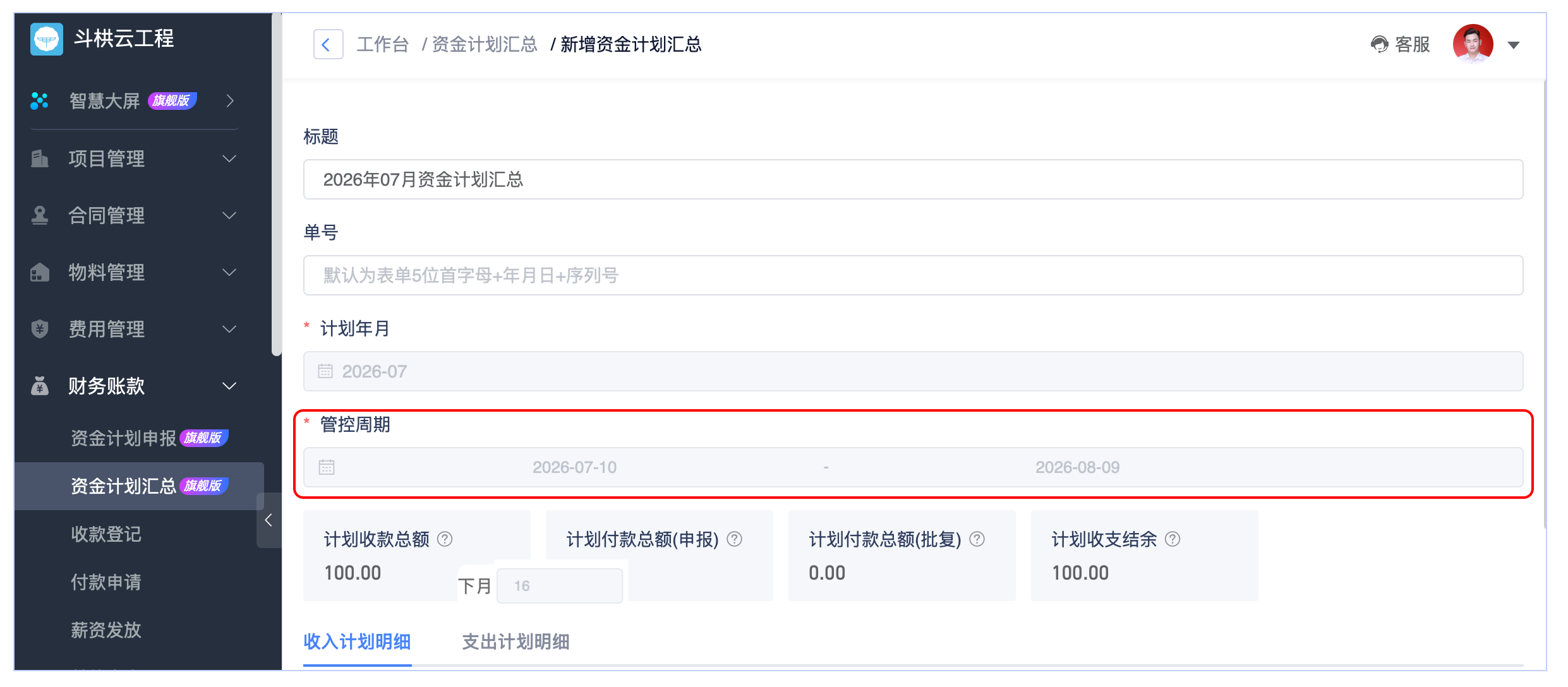Viewport: 1568px width, 687px height.
Task: Collapse sidebar using the side handle
Action: 268,520
